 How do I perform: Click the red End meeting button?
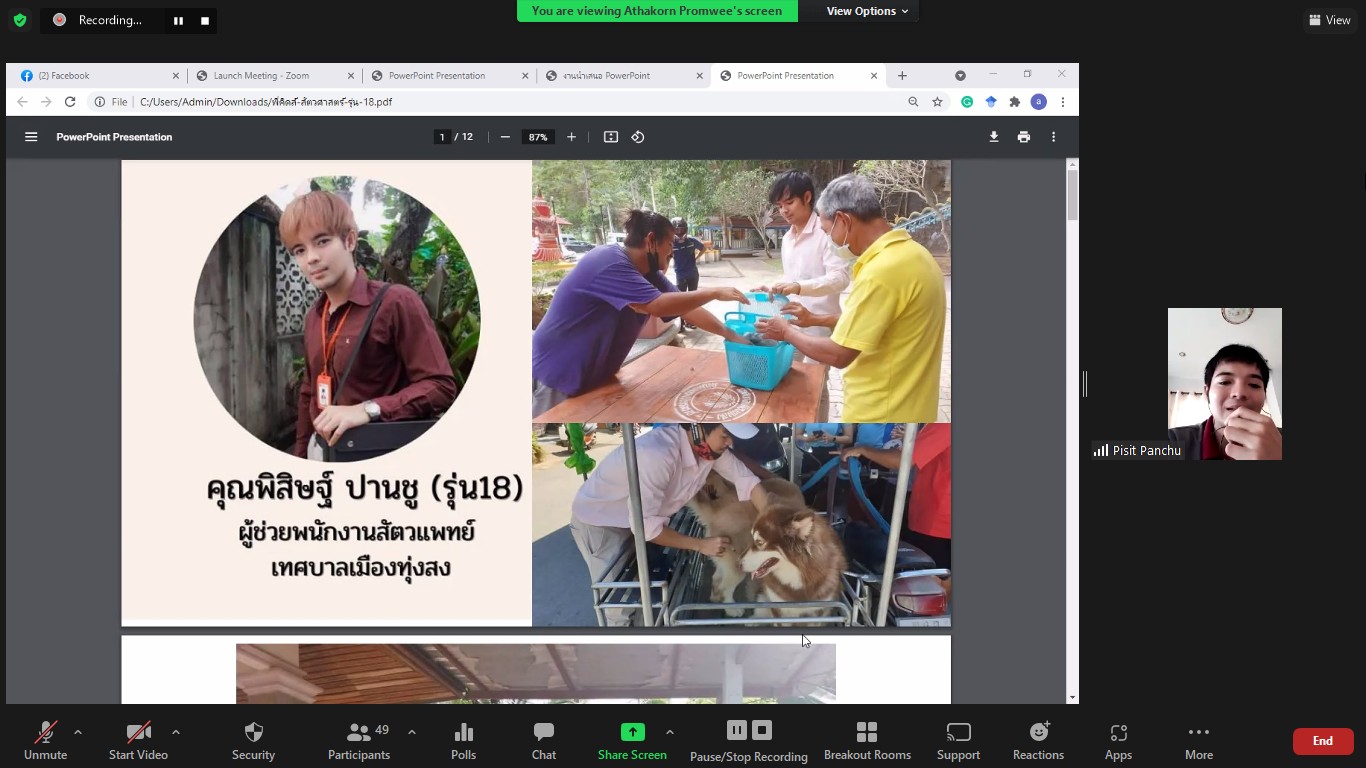point(1322,741)
